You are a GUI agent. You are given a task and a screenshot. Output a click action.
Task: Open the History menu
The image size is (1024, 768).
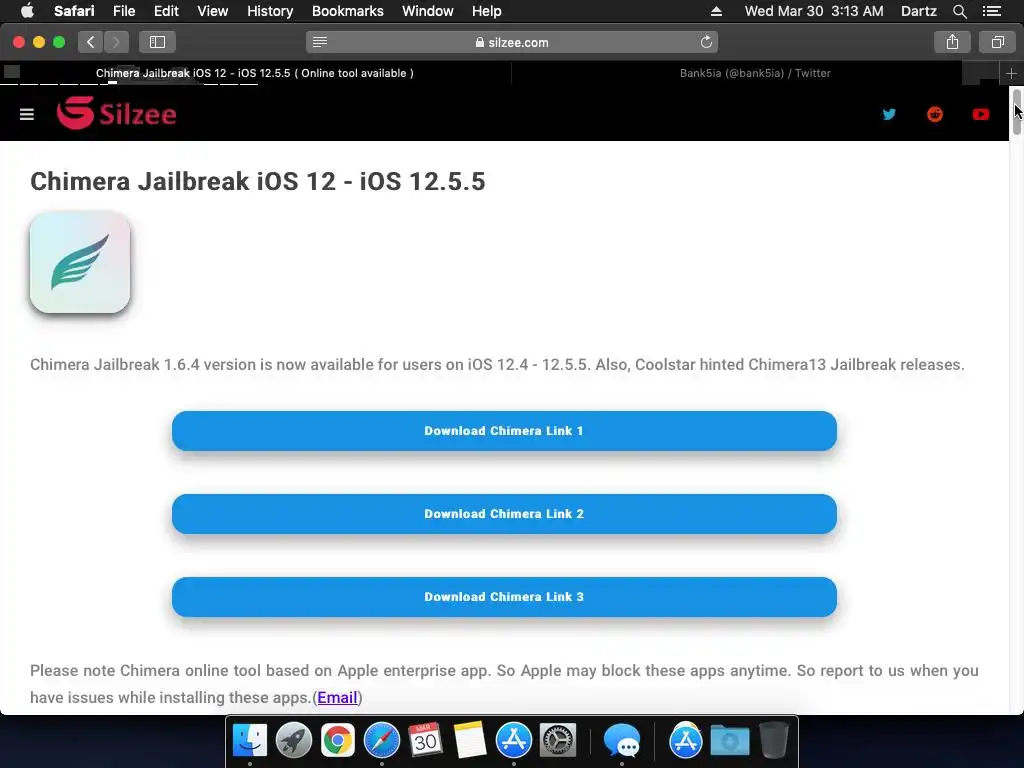pos(270,11)
